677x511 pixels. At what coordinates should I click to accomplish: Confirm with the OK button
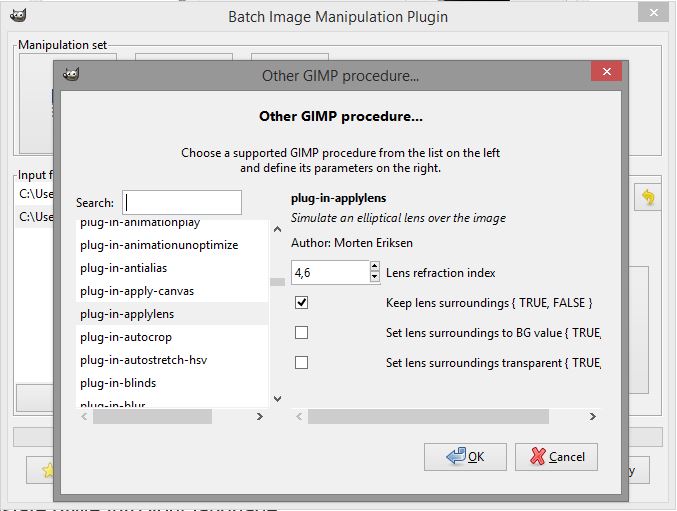[x=465, y=457]
